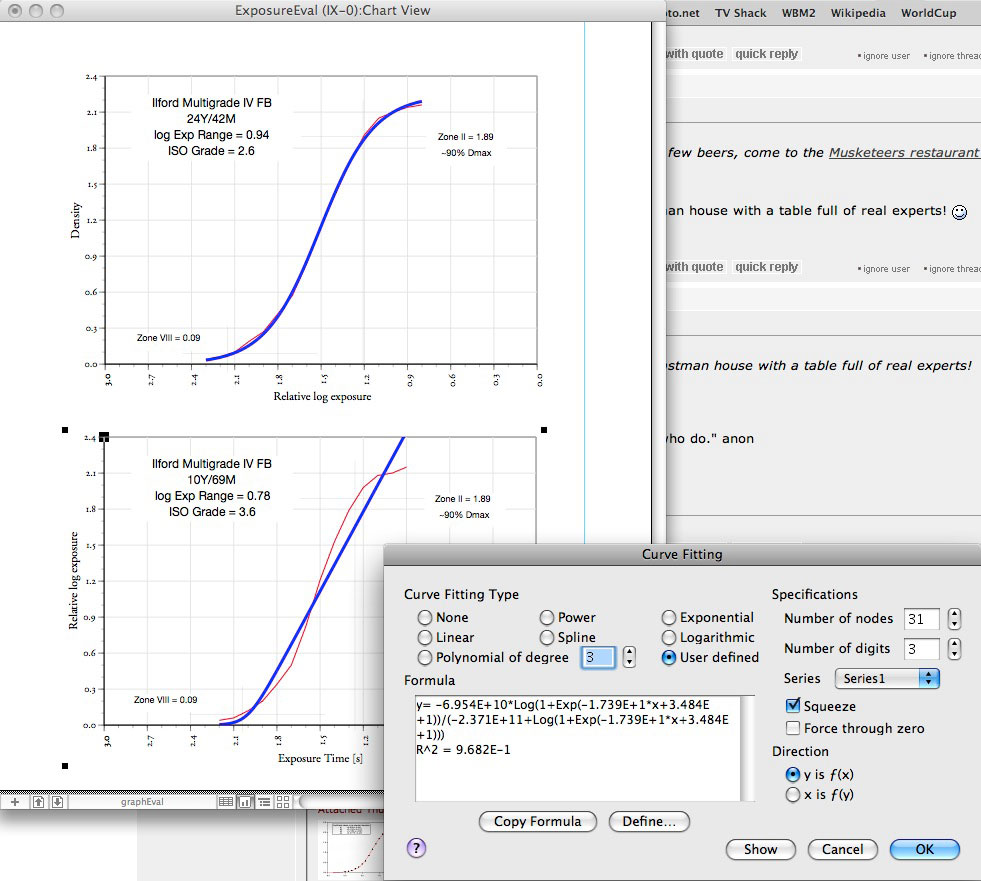
Task: Choose the Spline fitting type
Action: click(x=547, y=638)
